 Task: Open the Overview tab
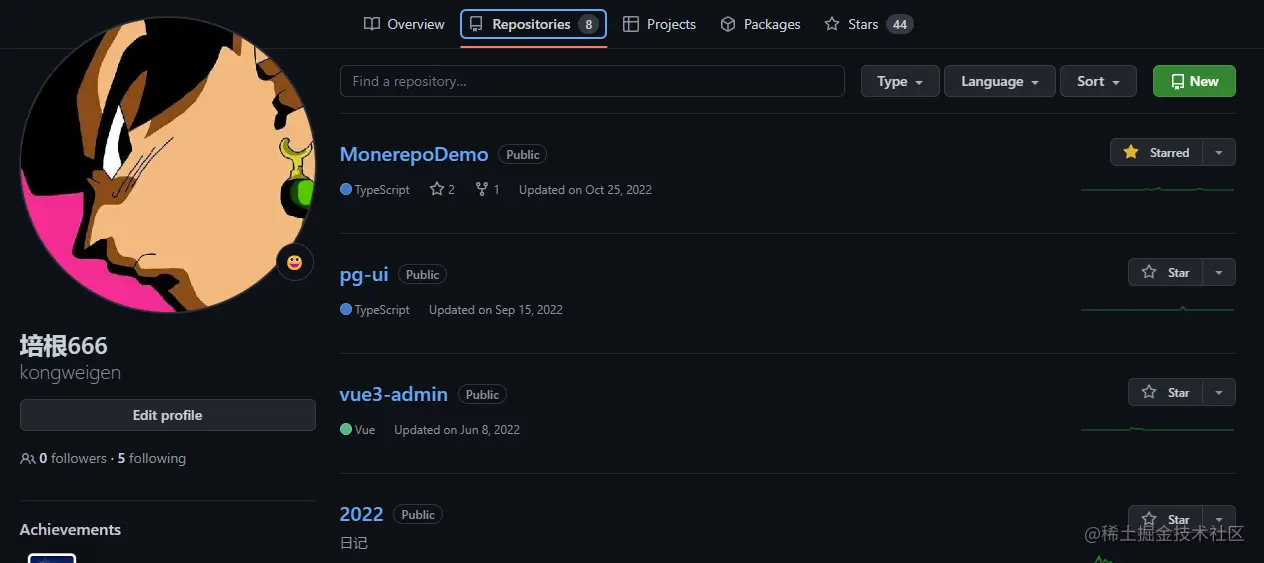click(404, 24)
